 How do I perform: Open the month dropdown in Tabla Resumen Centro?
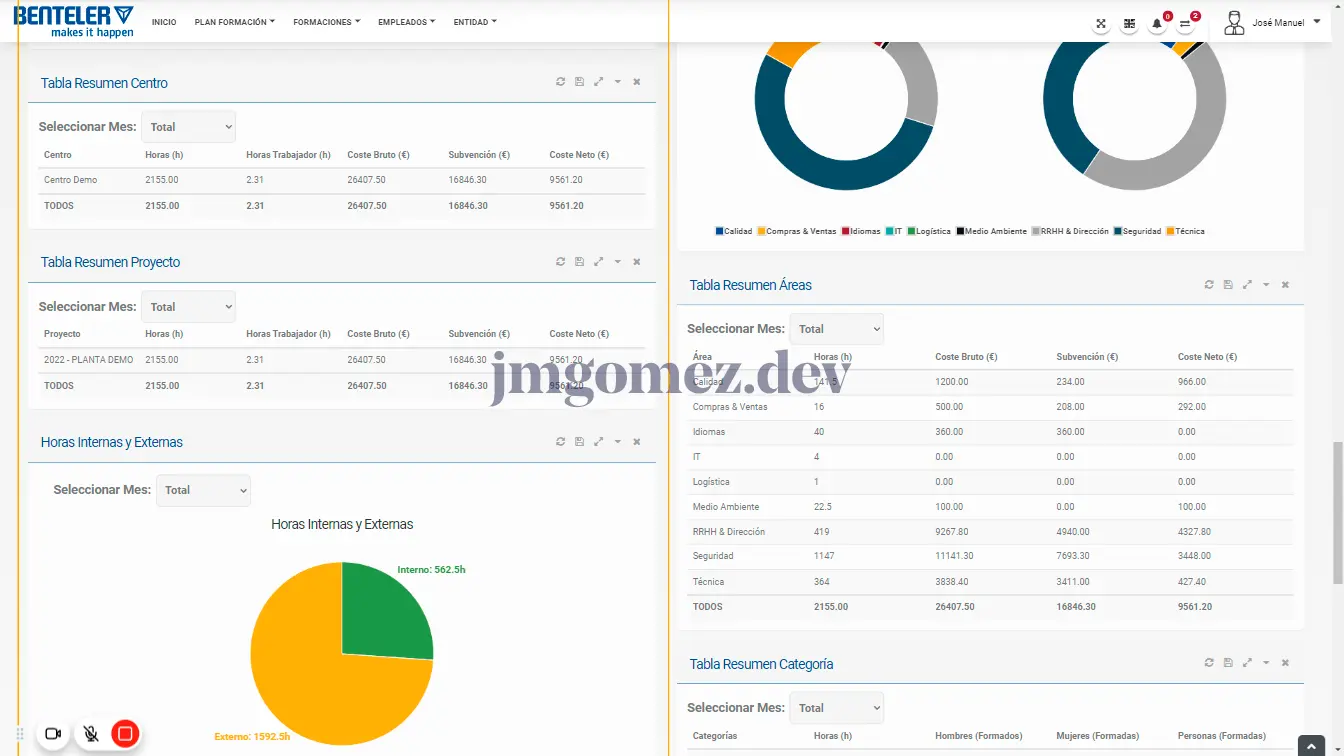click(x=189, y=127)
